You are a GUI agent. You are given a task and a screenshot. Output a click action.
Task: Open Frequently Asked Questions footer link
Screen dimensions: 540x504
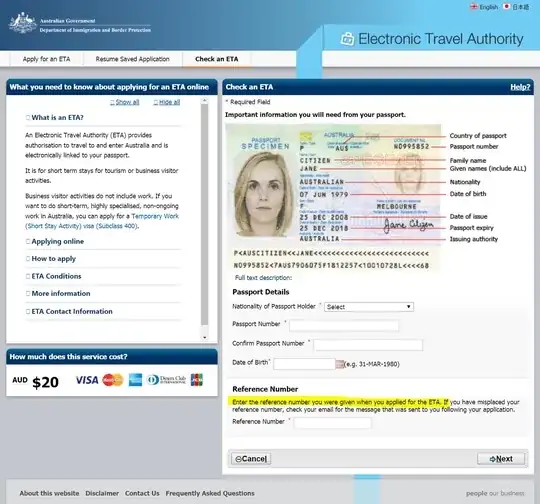point(210,493)
